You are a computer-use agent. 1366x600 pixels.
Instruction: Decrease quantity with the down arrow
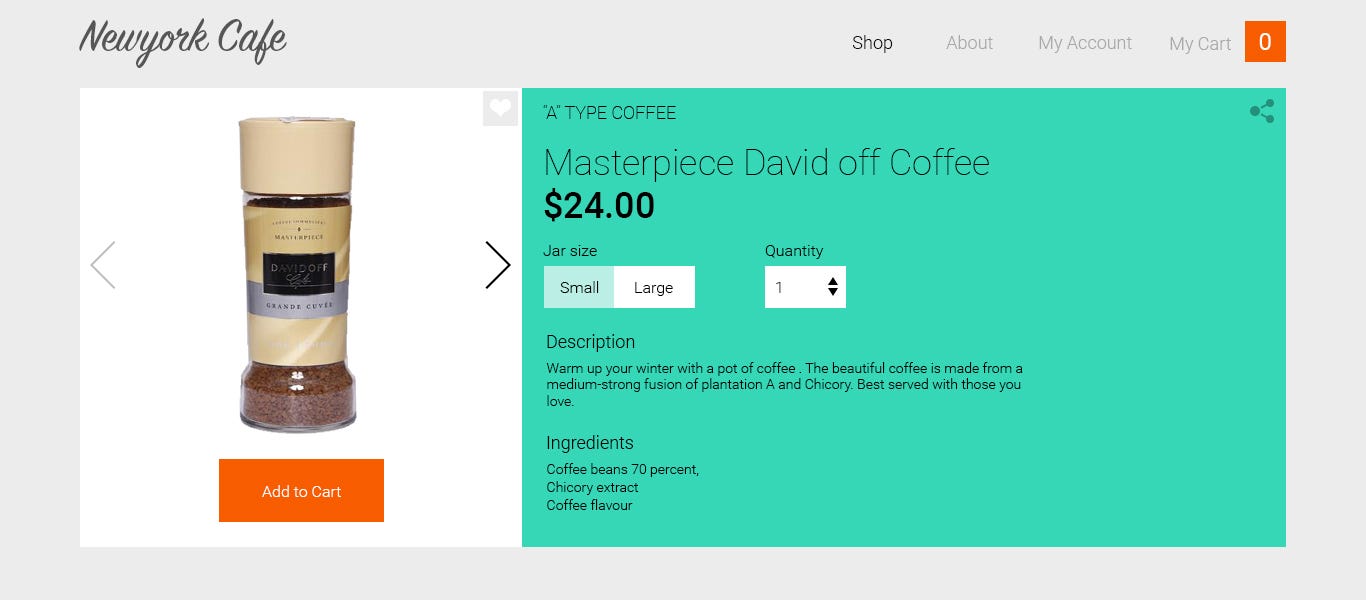point(833,293)
